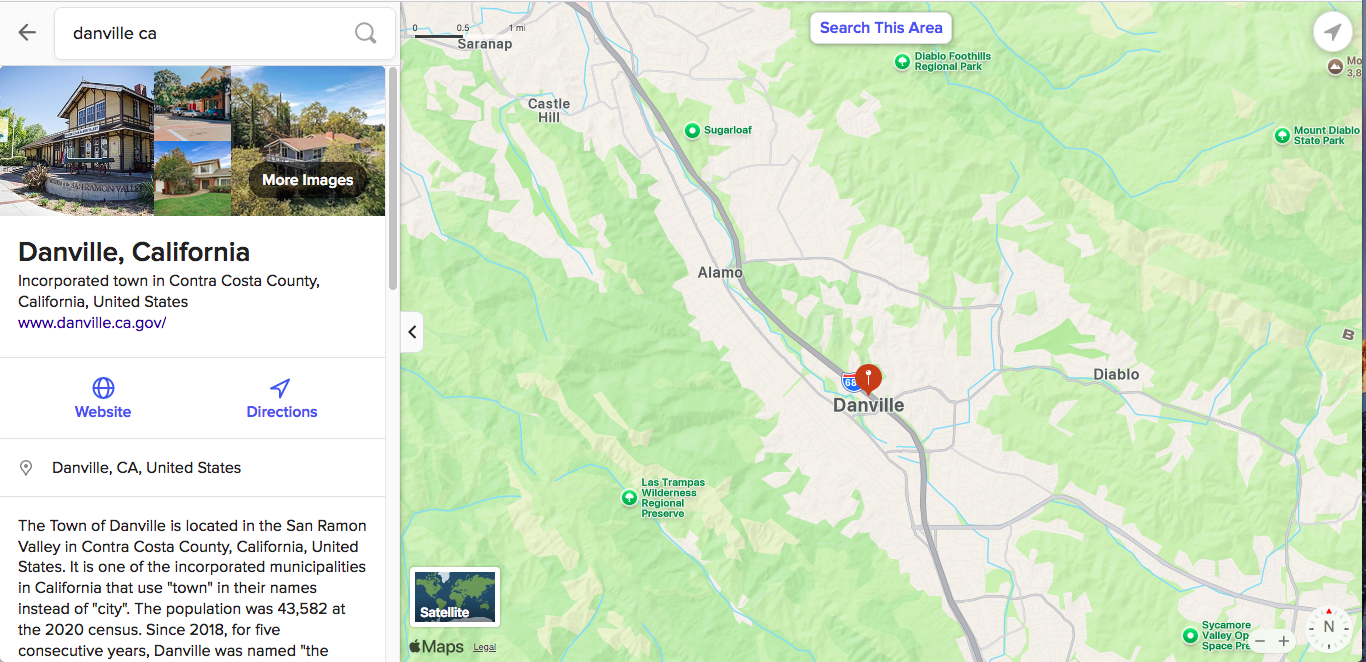Zoom in with the plus button
This screenshot has width=1366, height=662.
point(1284,641)
